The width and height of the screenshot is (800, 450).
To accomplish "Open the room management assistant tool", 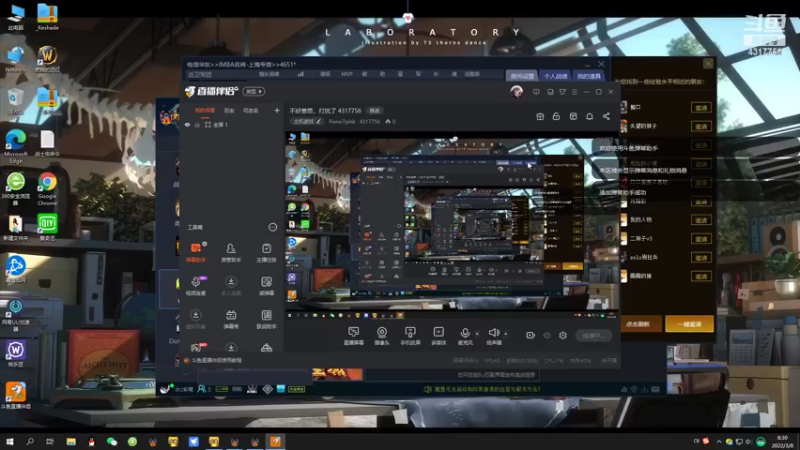I will 231,252.
